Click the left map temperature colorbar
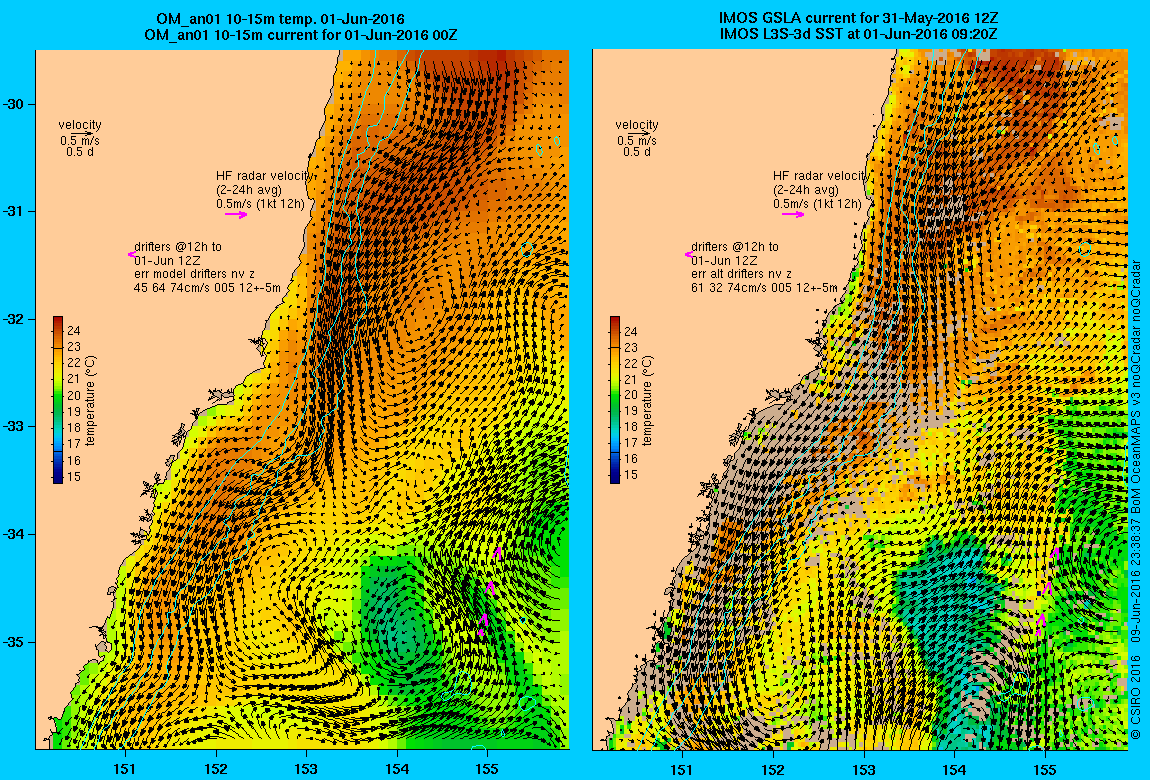This screenshot has height=780, width=1150. 58,400
